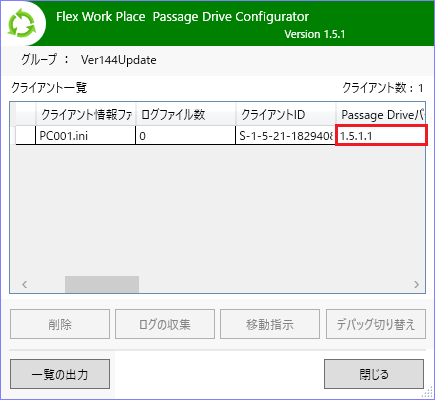Click the horizontal scrollbar left arrow
435x400 pixels.
click(24, 285)
